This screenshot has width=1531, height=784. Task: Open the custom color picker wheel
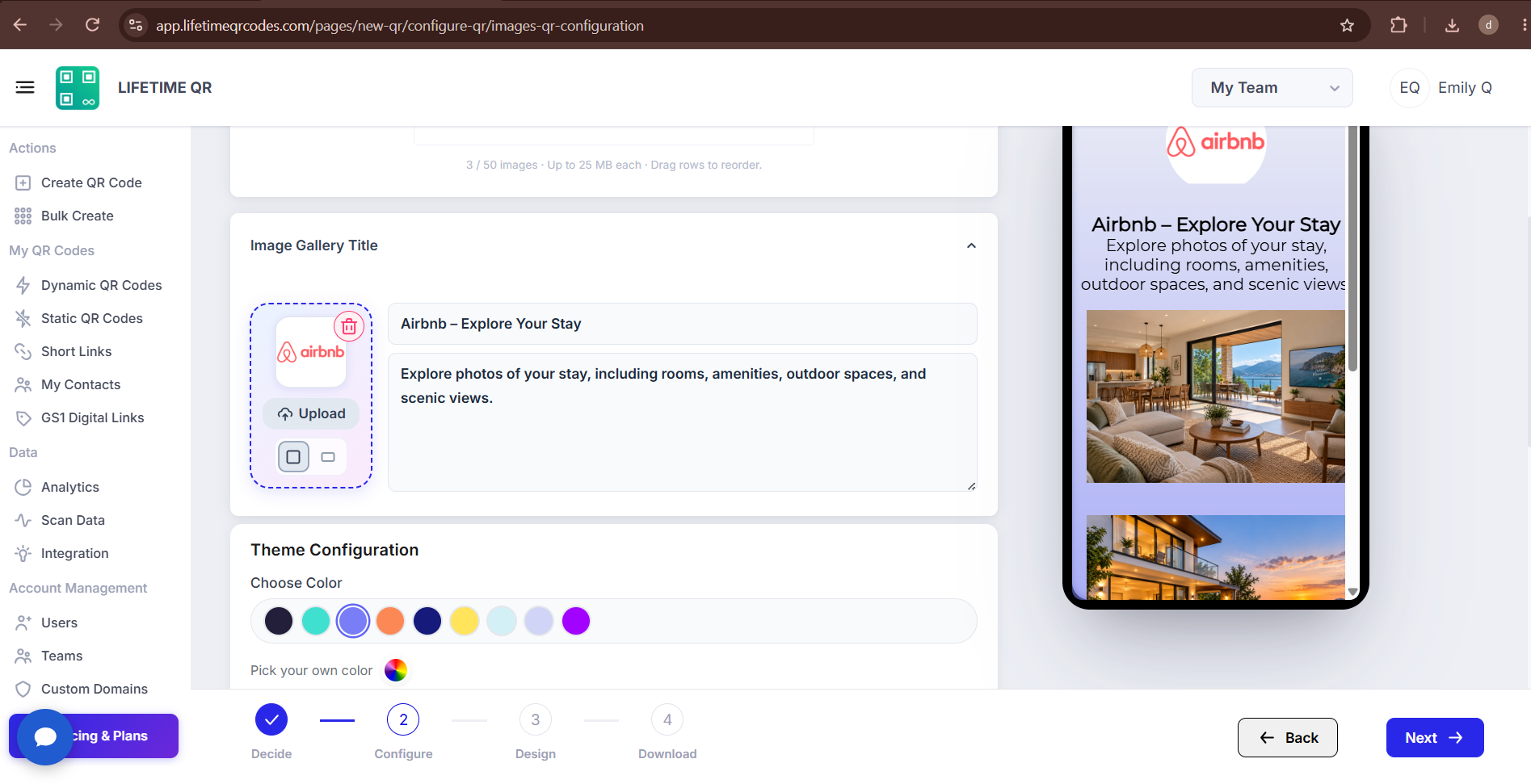396,670
